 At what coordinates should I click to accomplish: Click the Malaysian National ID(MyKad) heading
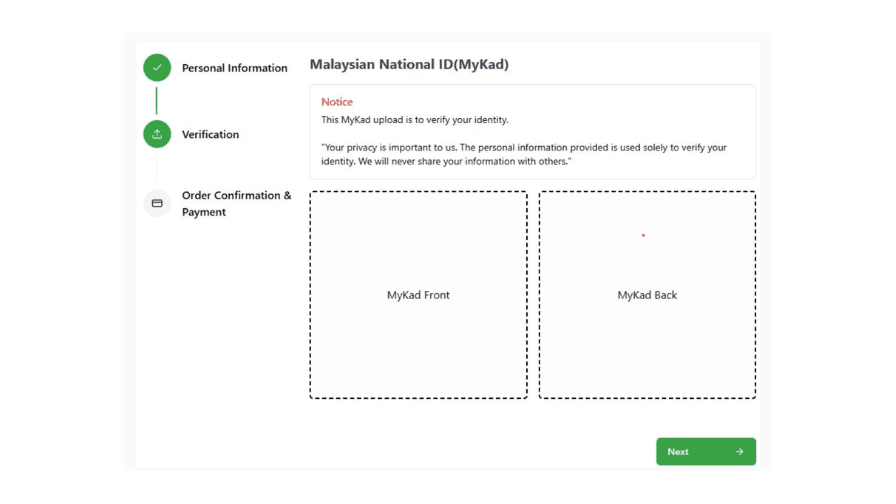pos(409,65)
